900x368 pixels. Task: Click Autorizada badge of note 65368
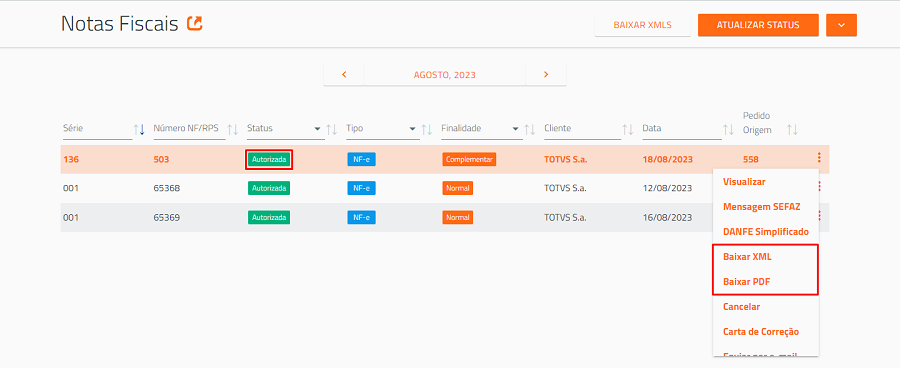click(269, 188)
